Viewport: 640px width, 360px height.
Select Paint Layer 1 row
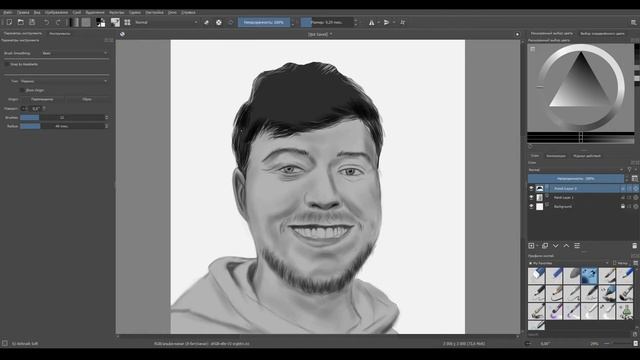(x=583, y=198)
